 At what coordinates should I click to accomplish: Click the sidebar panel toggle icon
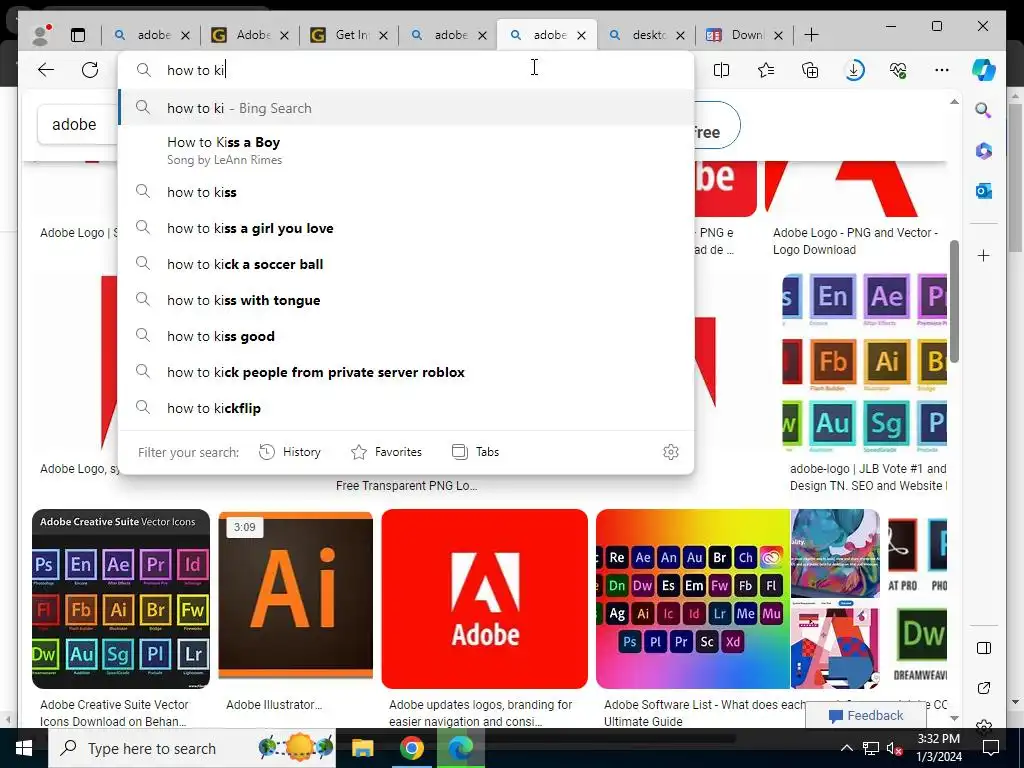(984, 648)
